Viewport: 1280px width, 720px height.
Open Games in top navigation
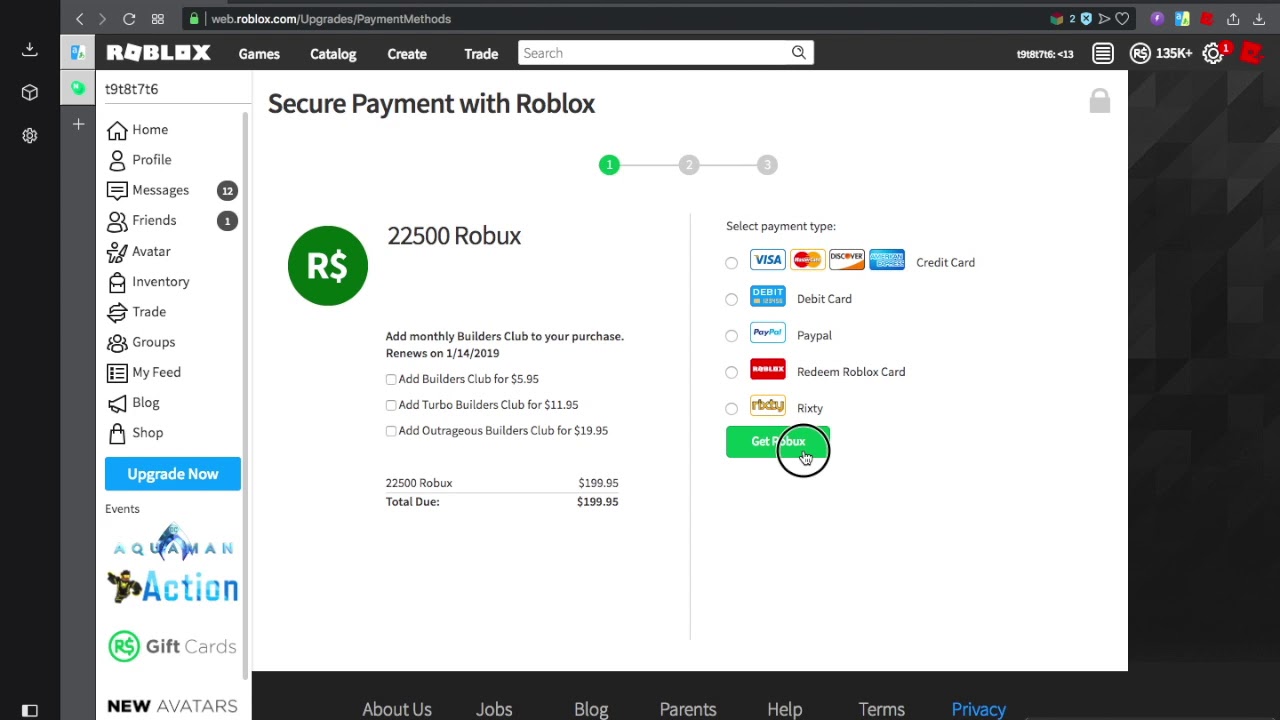(259, 54)
